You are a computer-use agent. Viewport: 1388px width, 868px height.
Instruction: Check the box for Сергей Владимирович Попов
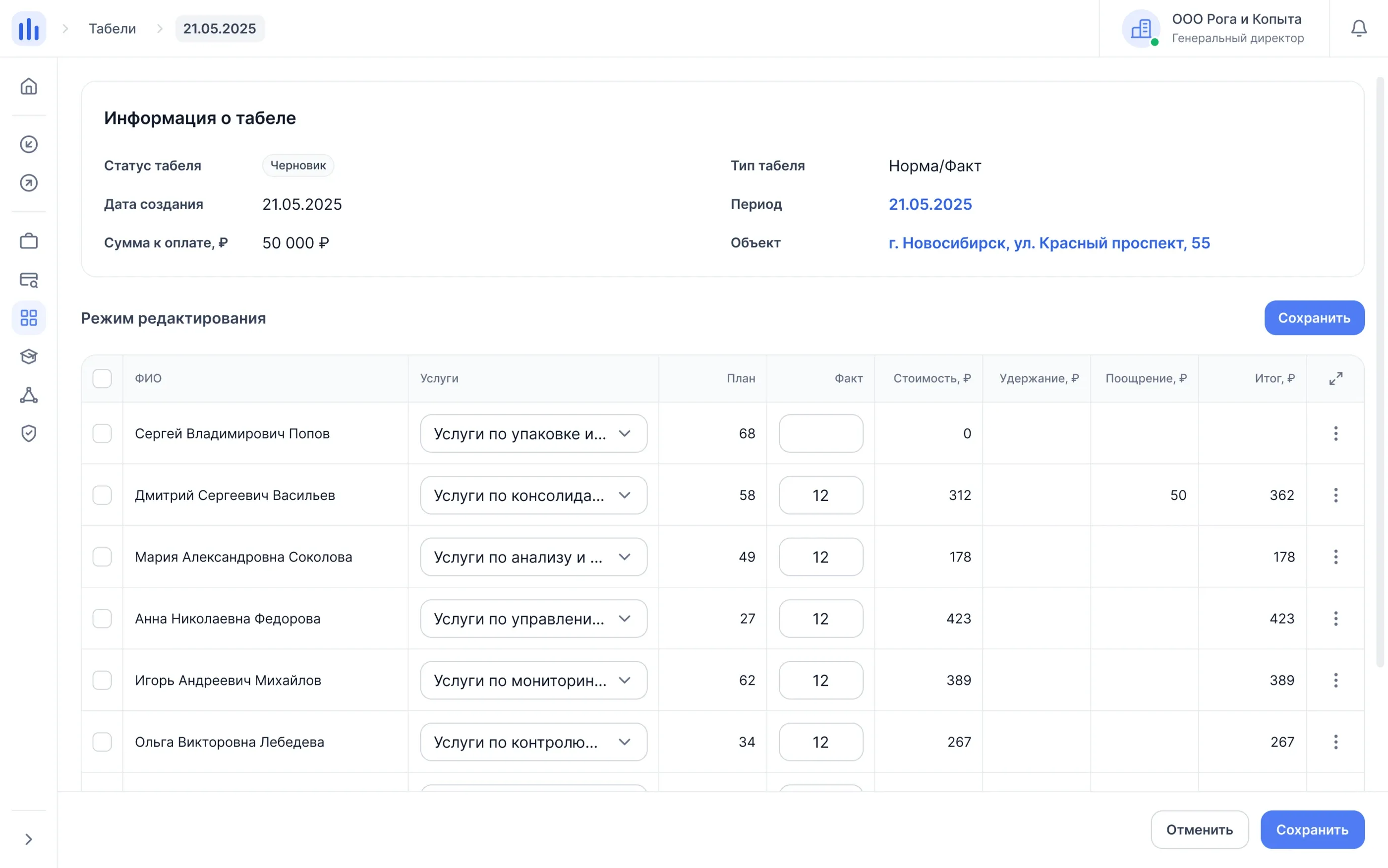tap(102, 433)
